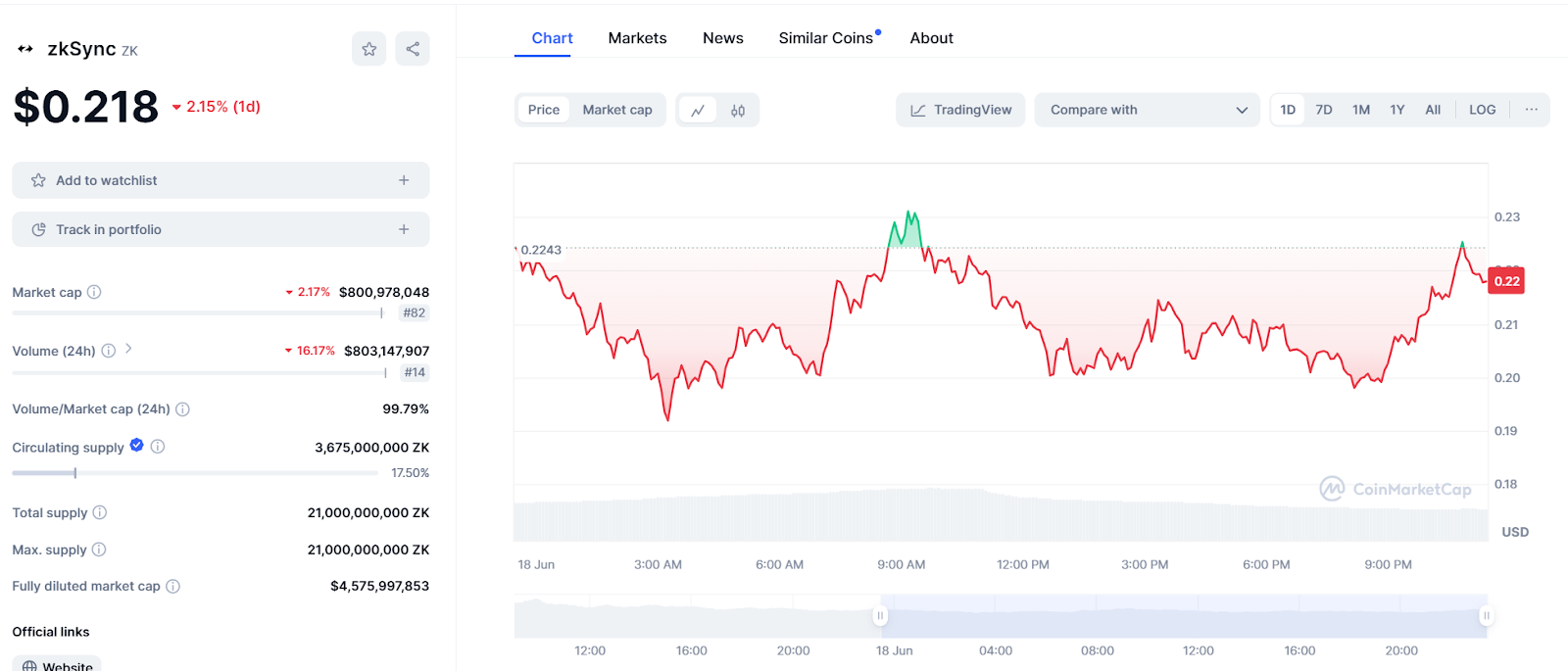Click the $803,147,907 volume value
The width and height of the screenshot is (1568, 671).
tap(386, 351)
